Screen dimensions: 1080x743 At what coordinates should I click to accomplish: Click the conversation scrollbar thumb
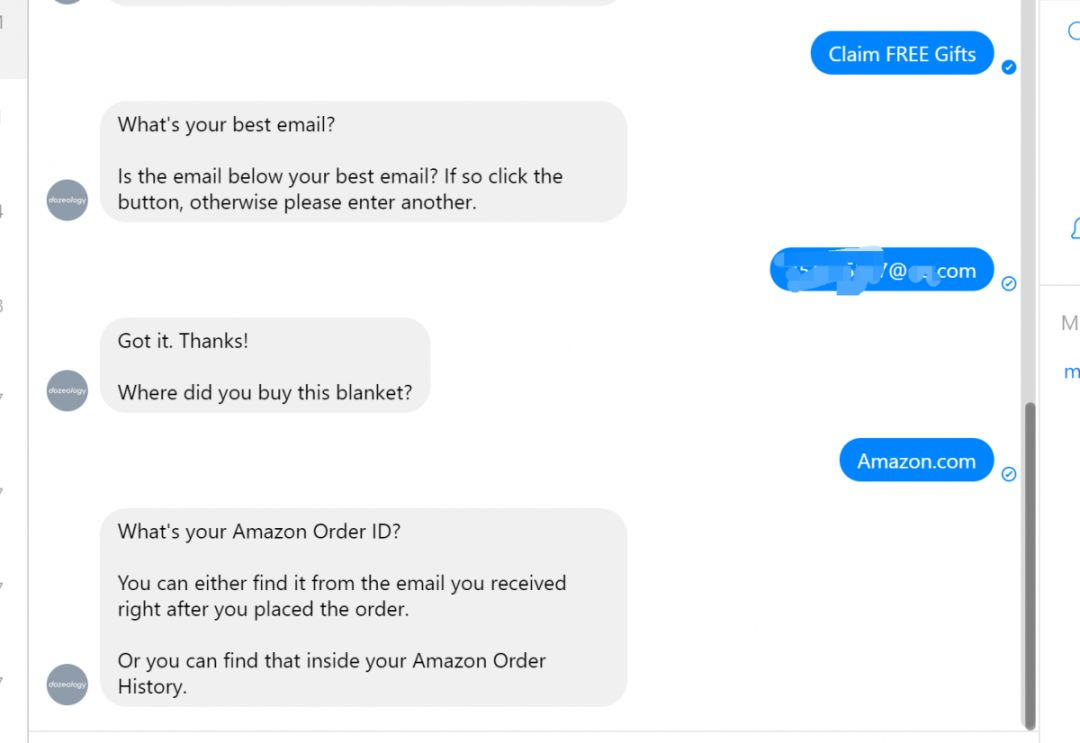(x=1030, y=565)
